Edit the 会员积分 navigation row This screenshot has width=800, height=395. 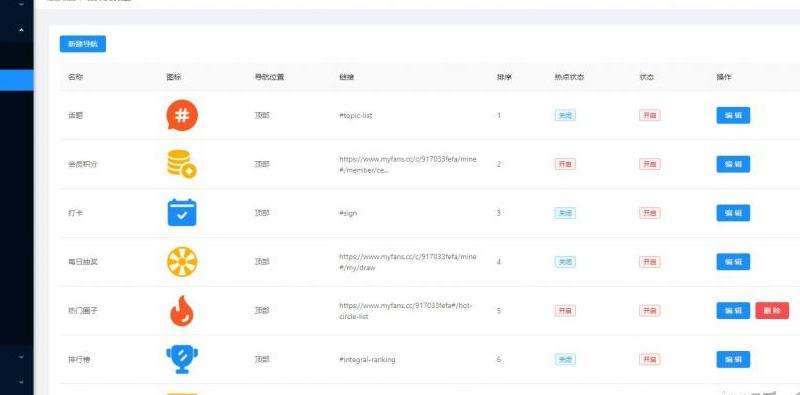pos(733,164)
